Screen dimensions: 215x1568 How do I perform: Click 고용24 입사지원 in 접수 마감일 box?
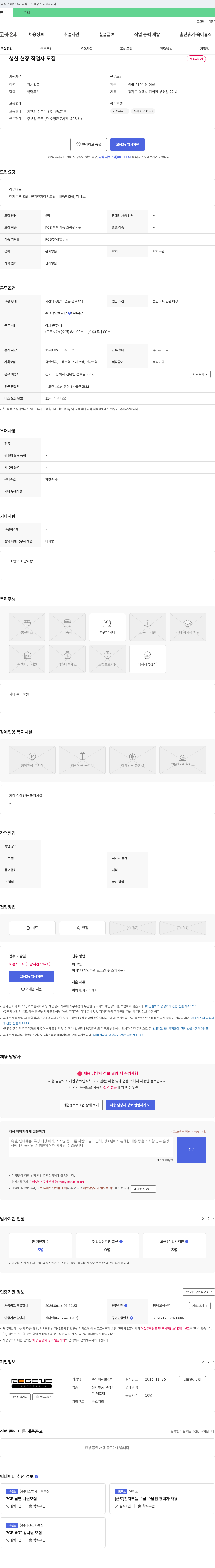pos(32,976)
